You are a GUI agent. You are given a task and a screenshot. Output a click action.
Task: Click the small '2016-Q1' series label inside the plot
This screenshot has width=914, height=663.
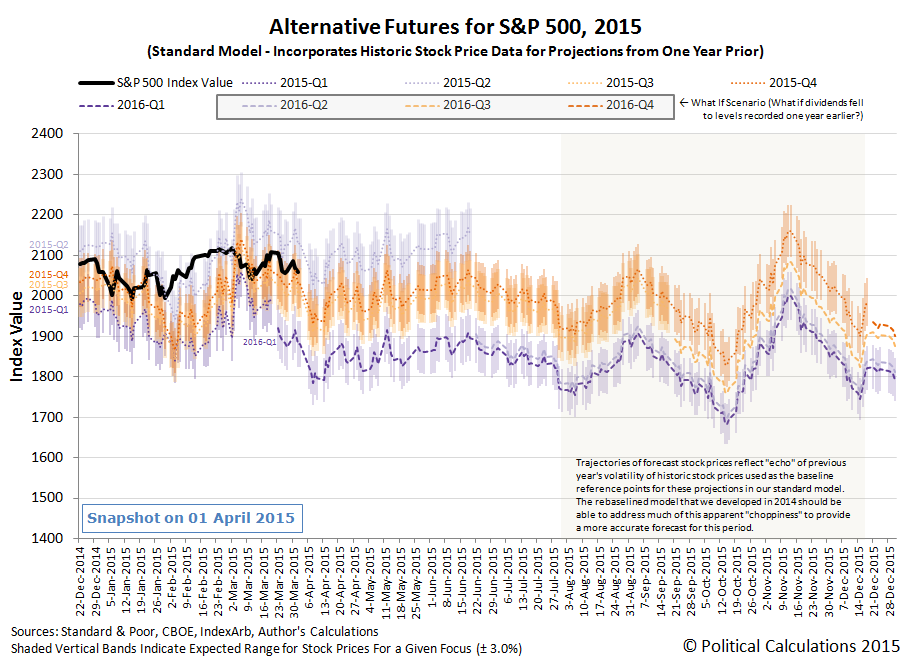coord(259,342)
